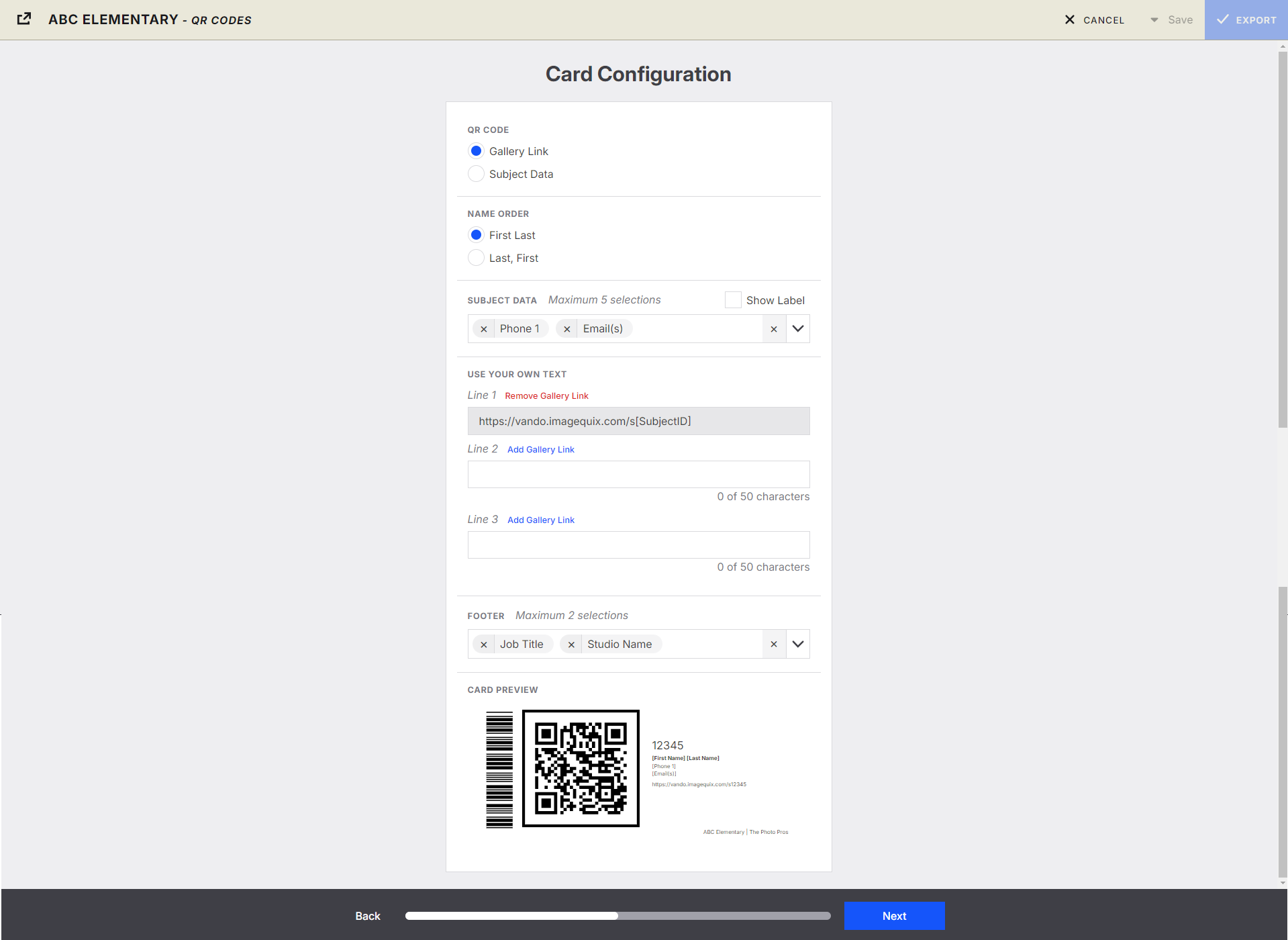Click the barcode in card preview
The width and height of the screenshot is (1288, 940).
click(499, 770)
